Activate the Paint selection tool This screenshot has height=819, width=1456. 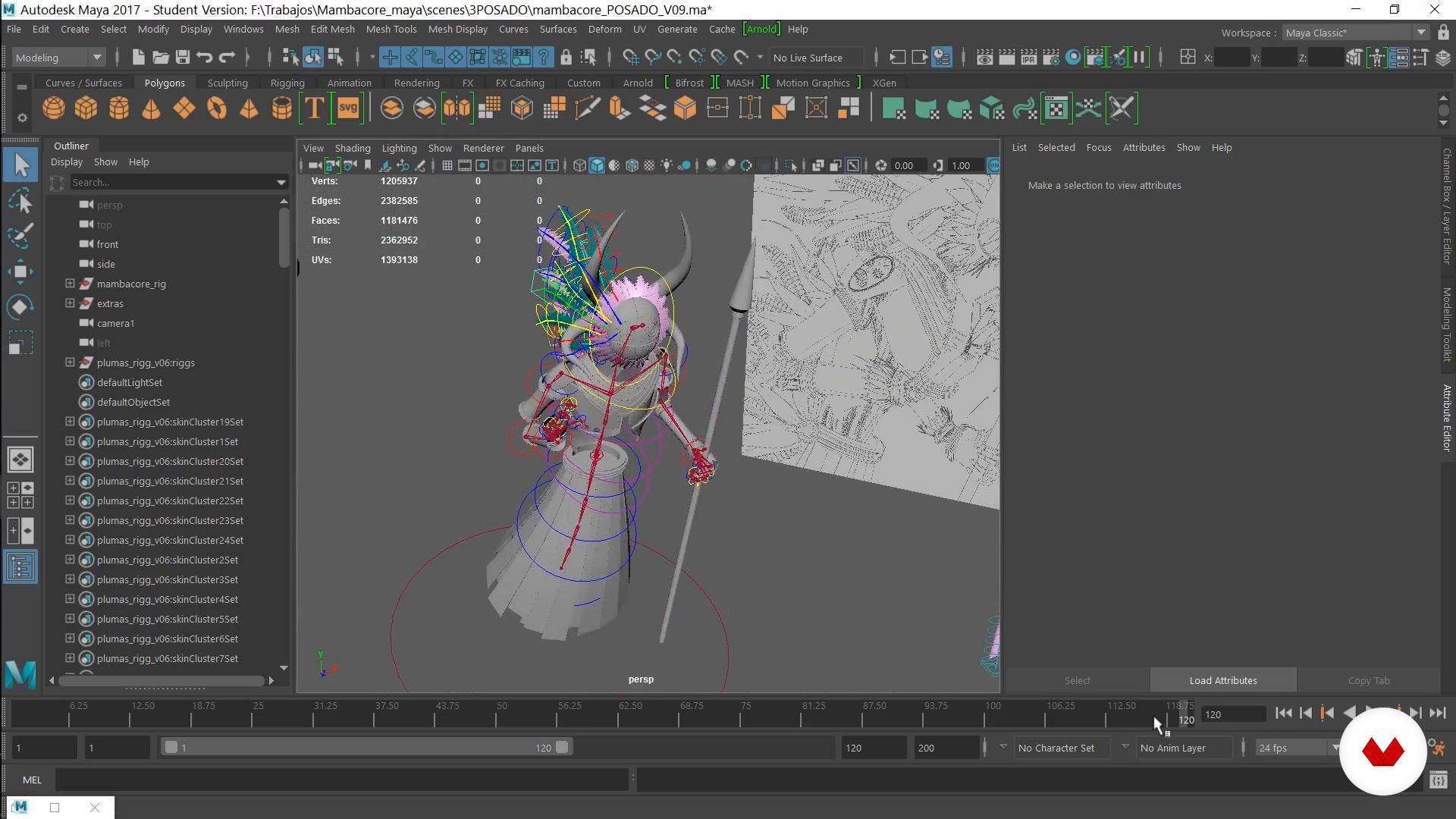pyautogui.click(x=20, y=236)
